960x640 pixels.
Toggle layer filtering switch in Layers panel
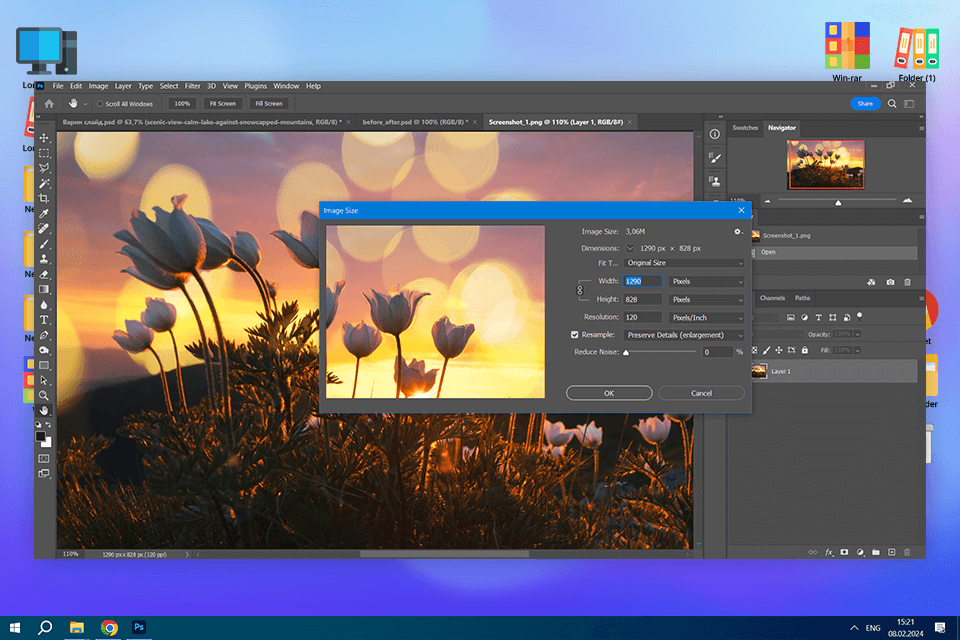click(860, 317)
